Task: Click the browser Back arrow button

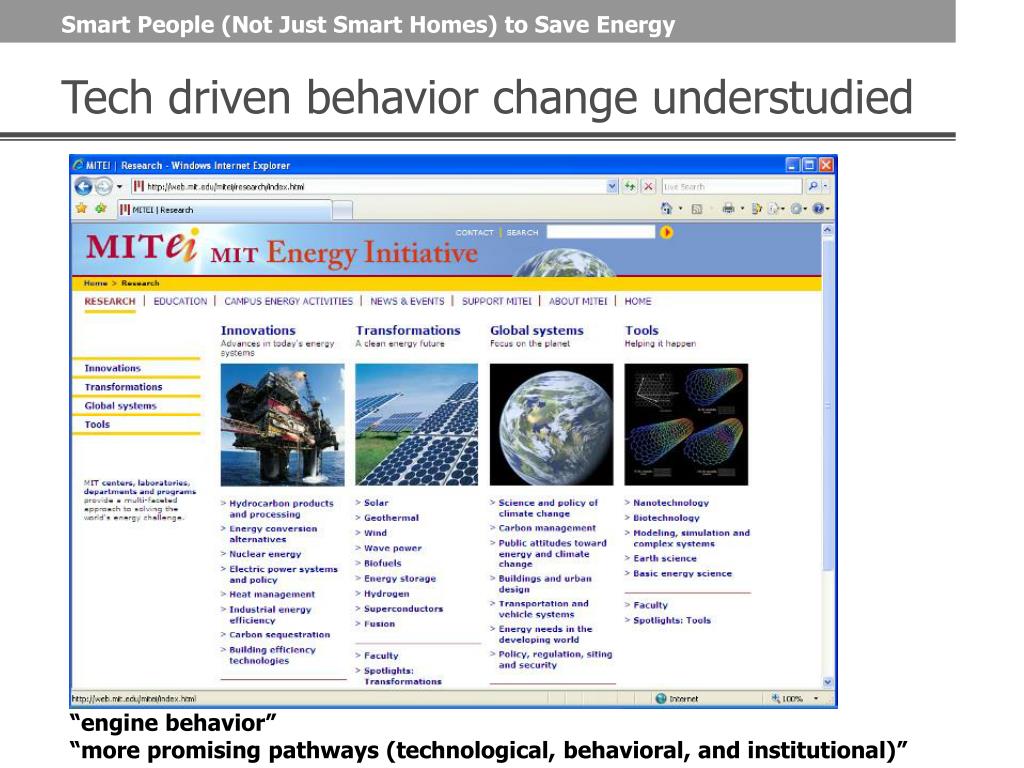Action: point(84,187)
